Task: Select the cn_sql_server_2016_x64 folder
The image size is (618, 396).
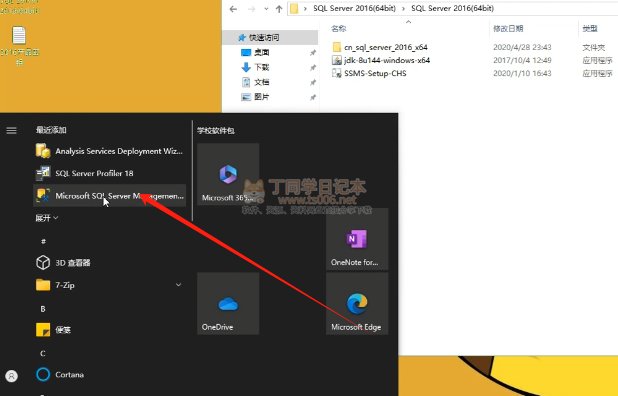Action: [x=385, y=47]
